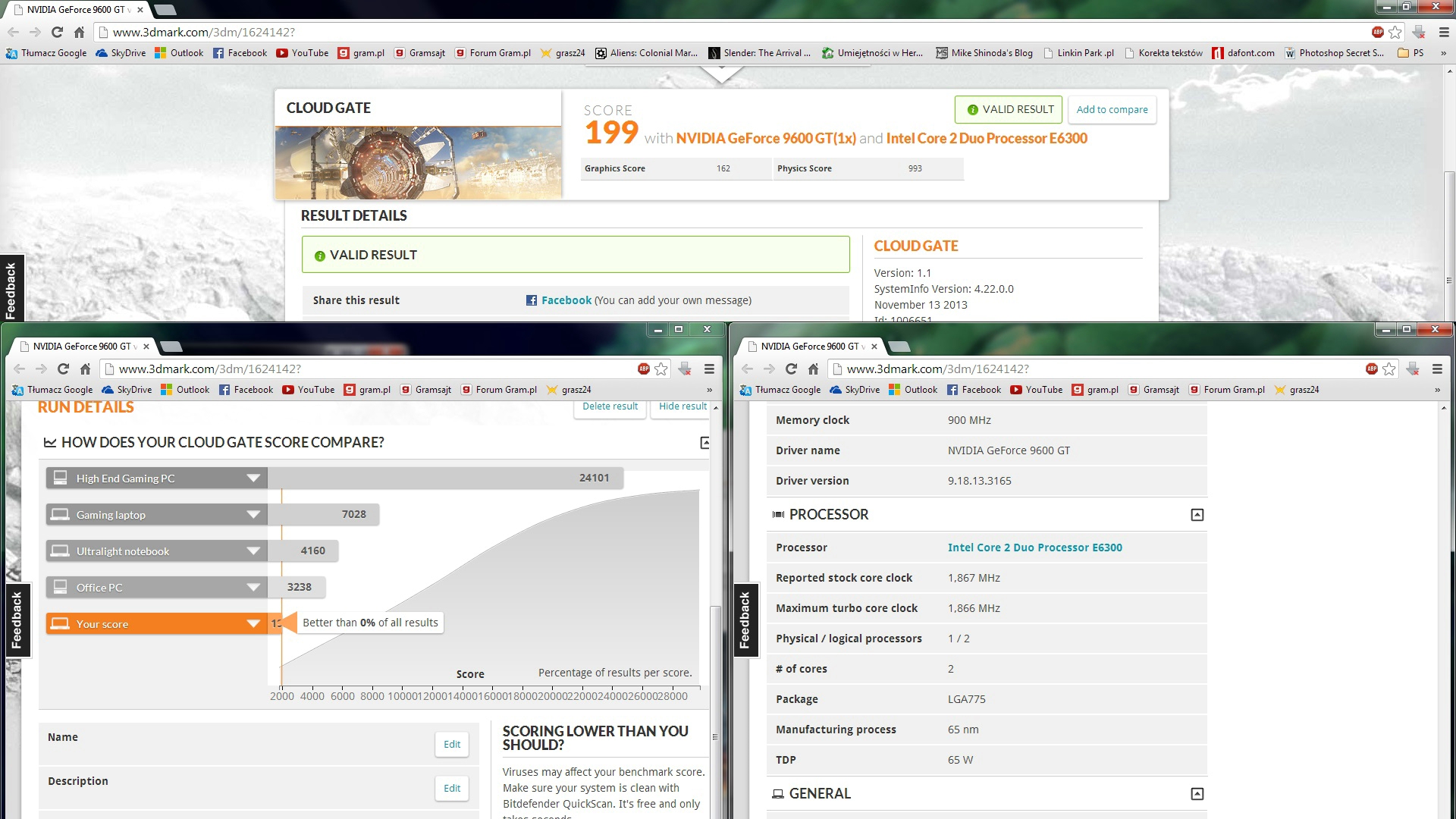Collapse the GENERAL section

point(1197,794)
